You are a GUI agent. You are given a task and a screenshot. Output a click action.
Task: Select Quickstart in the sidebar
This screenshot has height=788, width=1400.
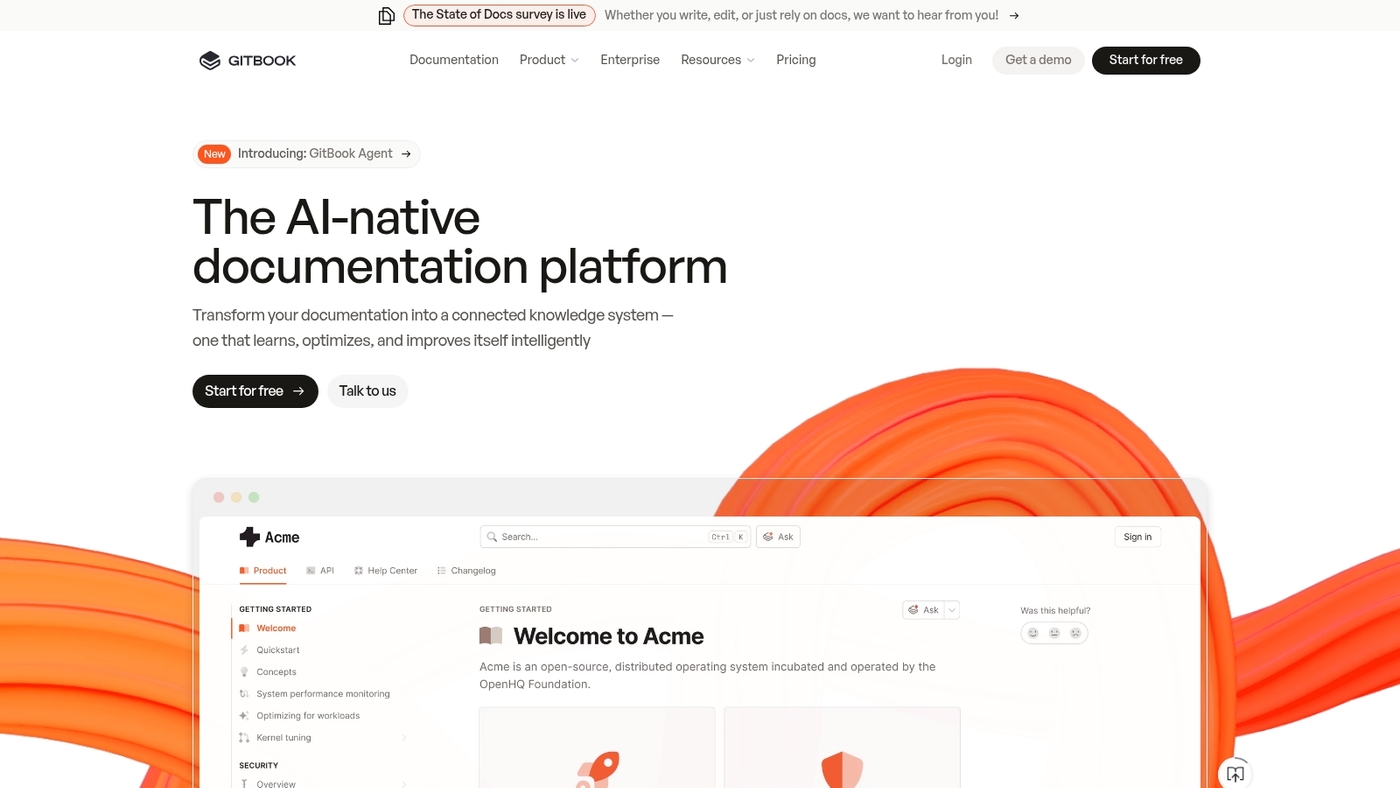[x=278, y=650]
